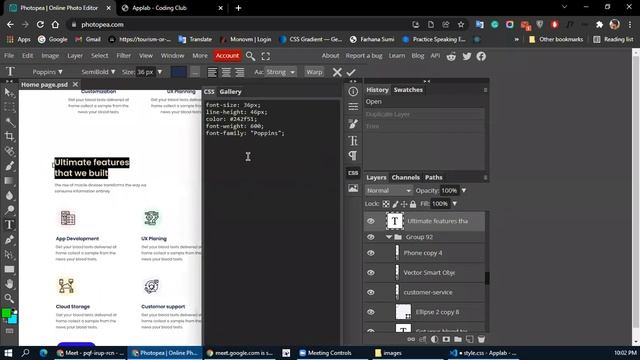Open the Filter menu
The width and height of the screenshot is (640, 360).
(x=123, y=56)
